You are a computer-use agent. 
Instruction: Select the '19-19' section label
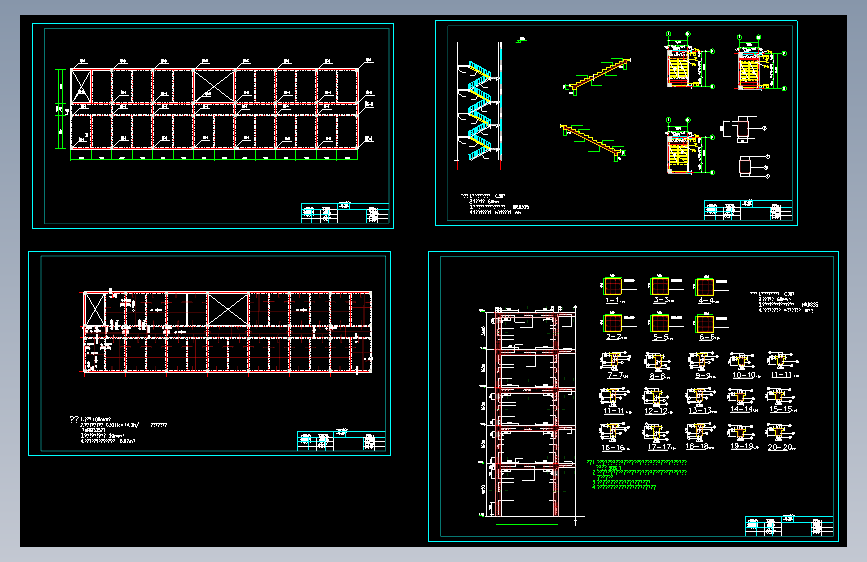[x=743, y=446]
